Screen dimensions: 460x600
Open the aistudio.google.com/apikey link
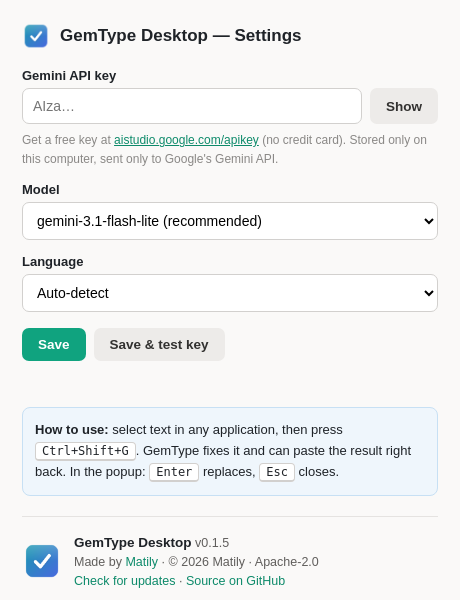[x=186, y=140]
